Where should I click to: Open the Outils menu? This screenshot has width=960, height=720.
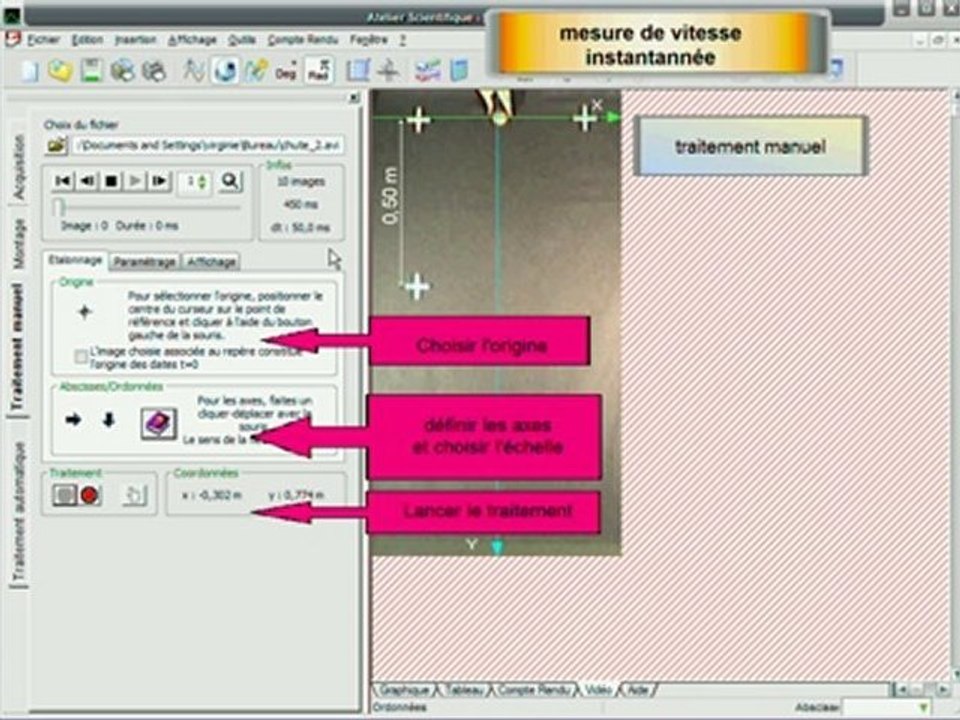242,40
